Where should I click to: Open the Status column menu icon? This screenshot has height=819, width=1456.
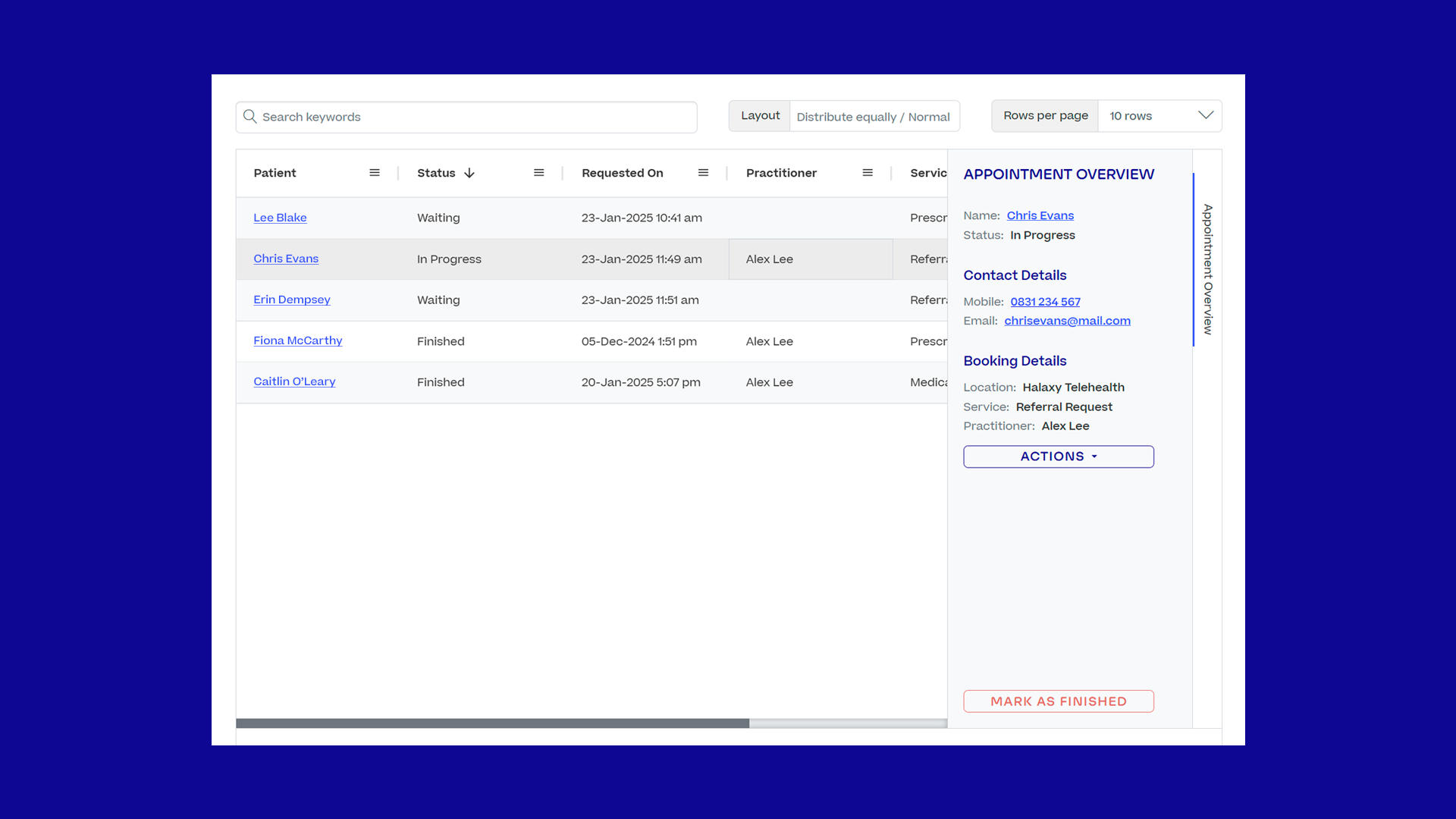(539, 173)
